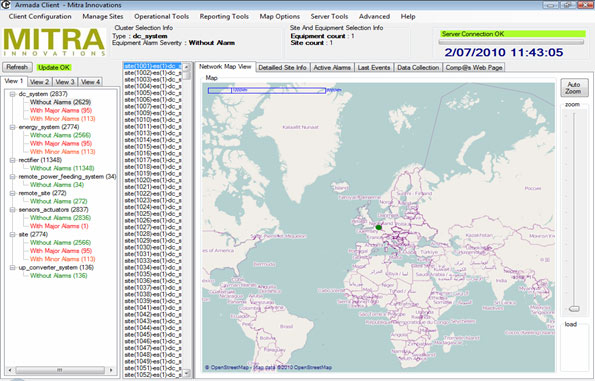Select site(1010) entry in list
Viewport: 595px width, 381px height.
coord(153,120)
